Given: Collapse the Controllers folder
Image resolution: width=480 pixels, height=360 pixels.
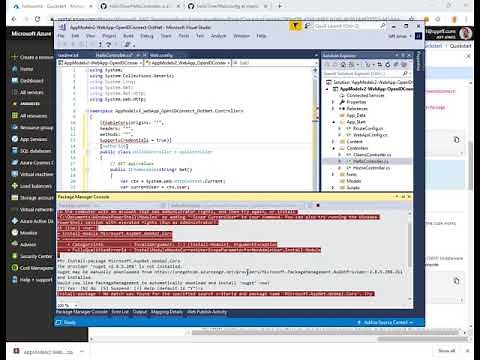Looking at the screenshot, I should (x=333, y=148).
